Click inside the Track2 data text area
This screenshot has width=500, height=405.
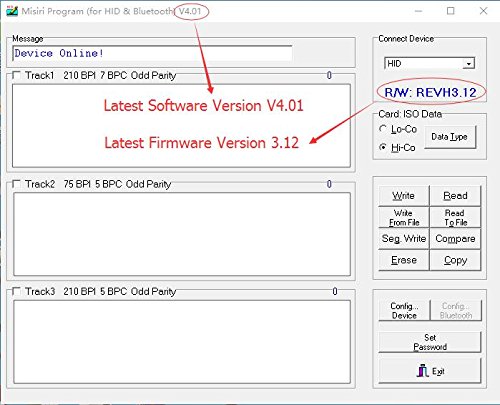pyautogui.click(x=182, y=234)
